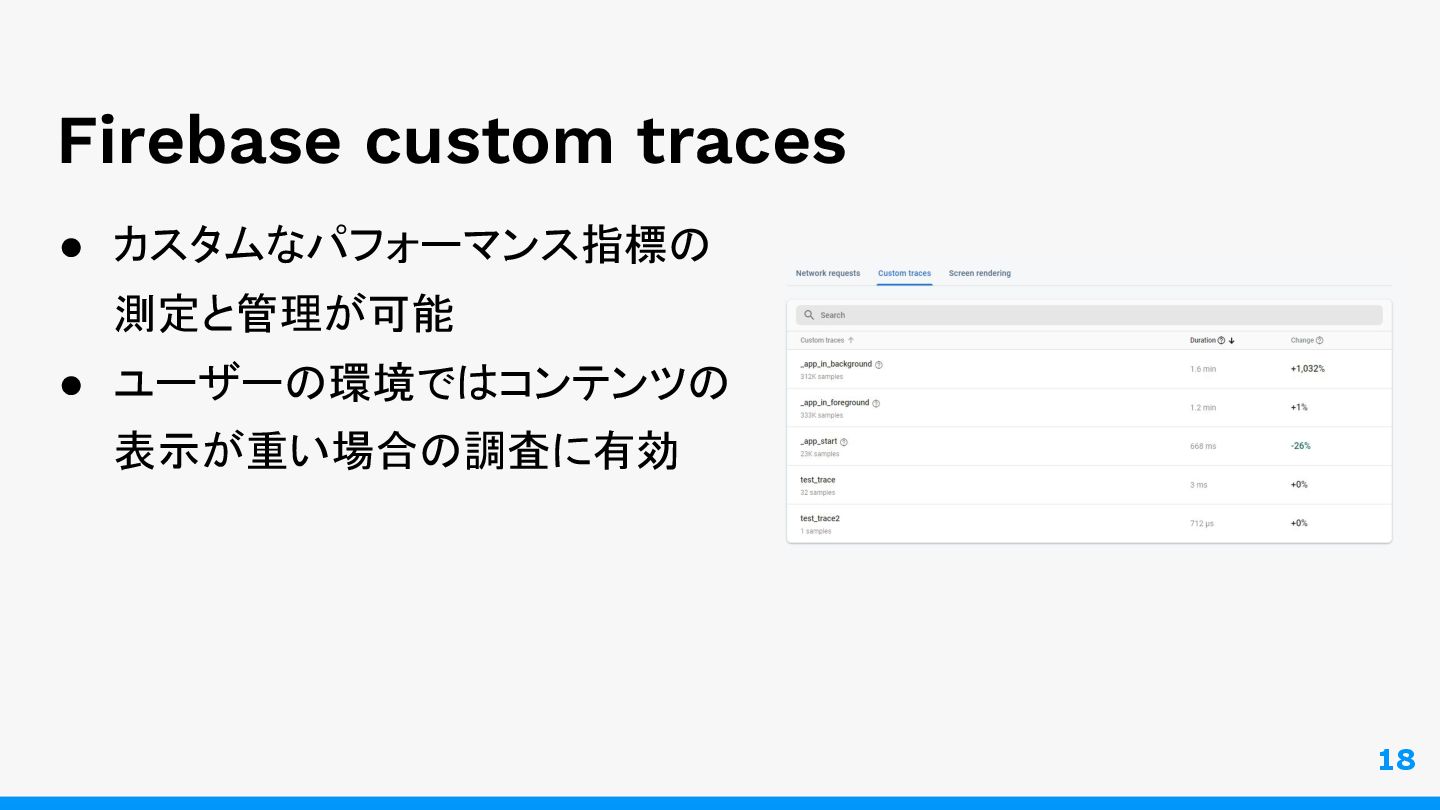The width and height of the screenshot is (1440, 810).
Task: Show help for _app_in_background trace
Action: (x=879, y=365)
